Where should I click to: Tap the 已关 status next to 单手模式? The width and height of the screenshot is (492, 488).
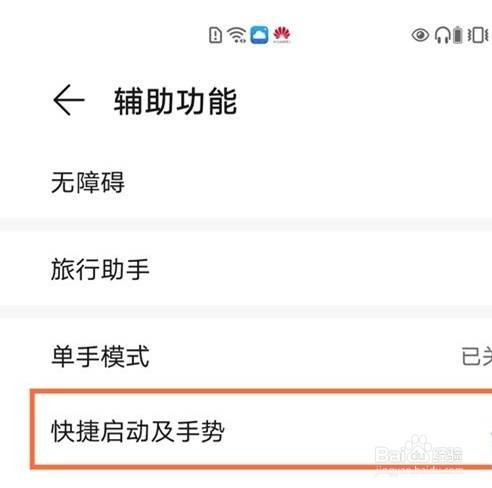pos(477,356)
